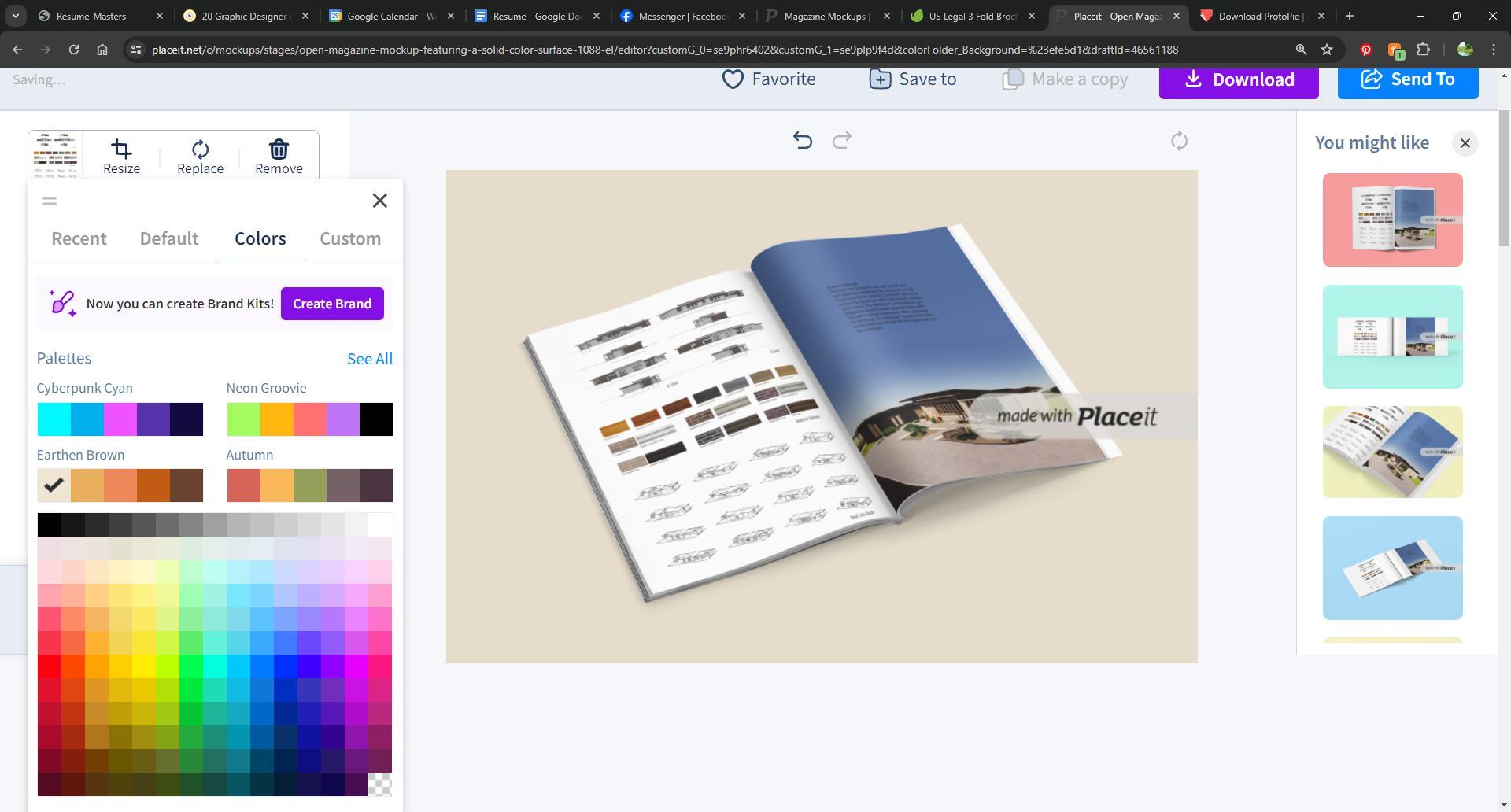The image size is (1511, 812).
Task: Remove the uploaded image with trash icon
Action: click(279, 157)
